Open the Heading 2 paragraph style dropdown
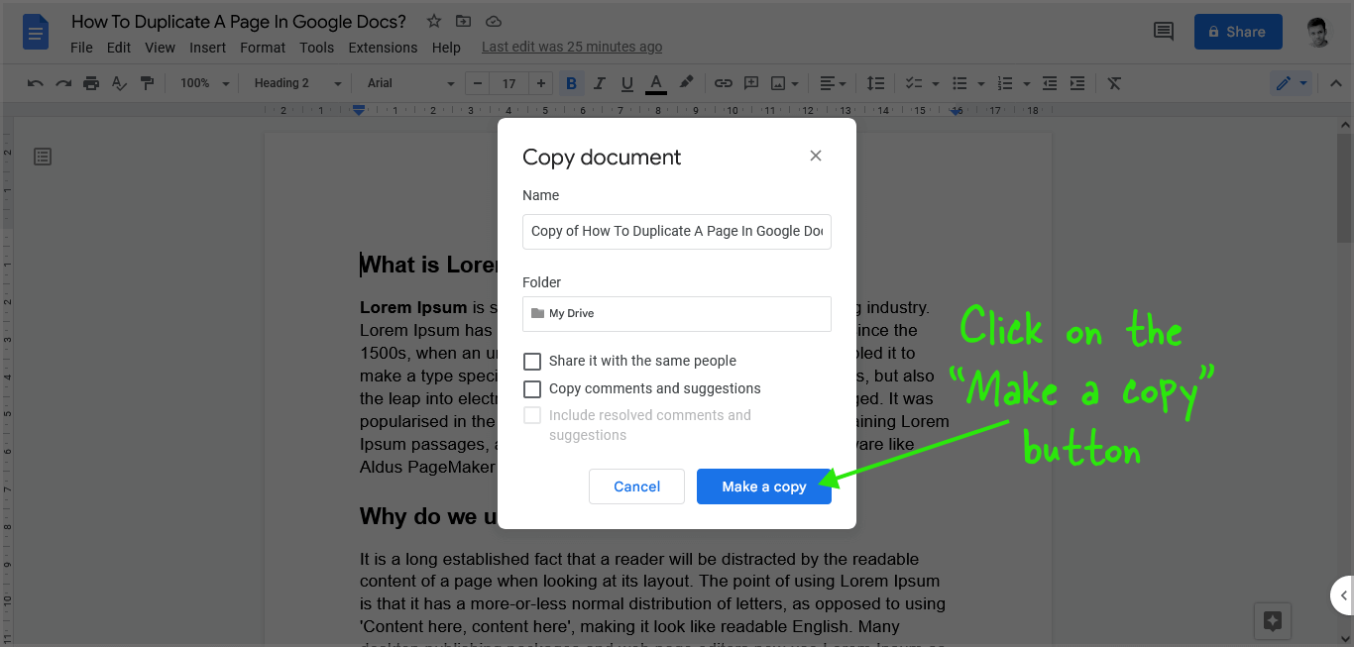This screenshot has height=647, width=1354. [x=297, y=83]
